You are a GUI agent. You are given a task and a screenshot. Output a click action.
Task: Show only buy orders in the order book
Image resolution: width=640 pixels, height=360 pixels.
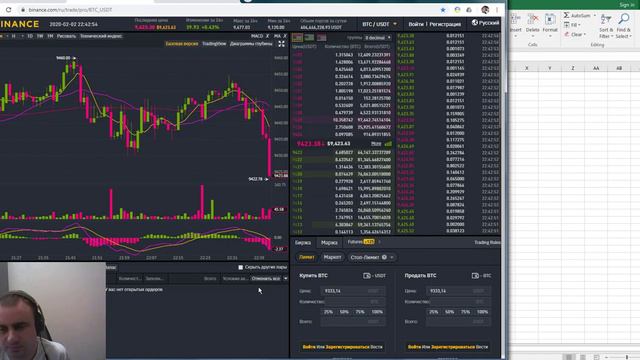pos(309,38)
